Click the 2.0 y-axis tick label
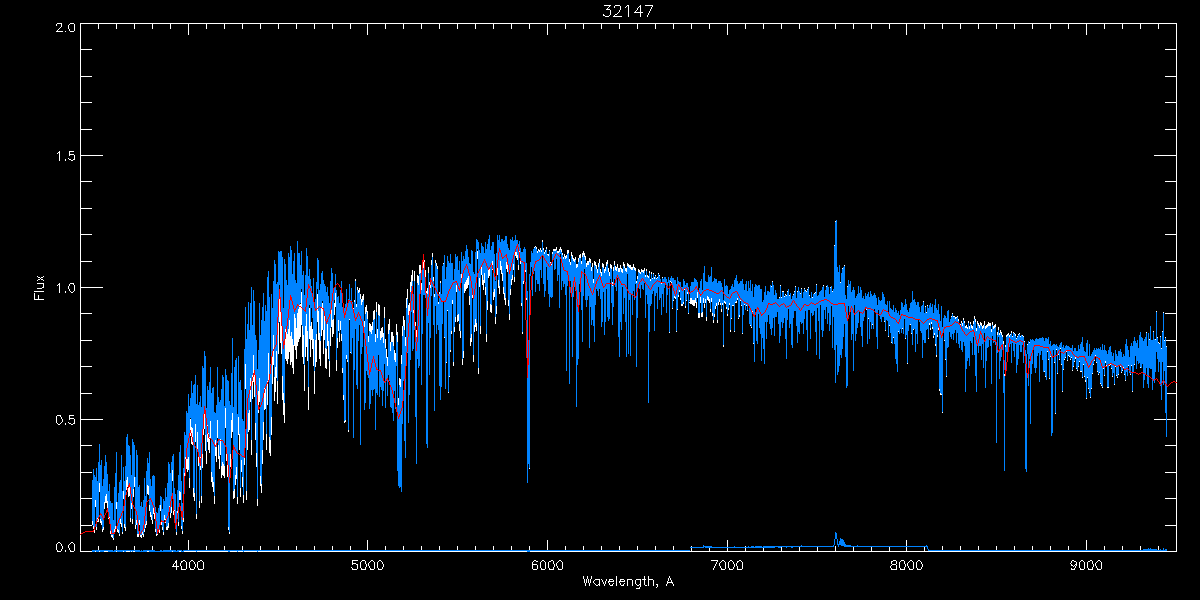Viewport: 1200px width, 600px height. pos(66,28)
